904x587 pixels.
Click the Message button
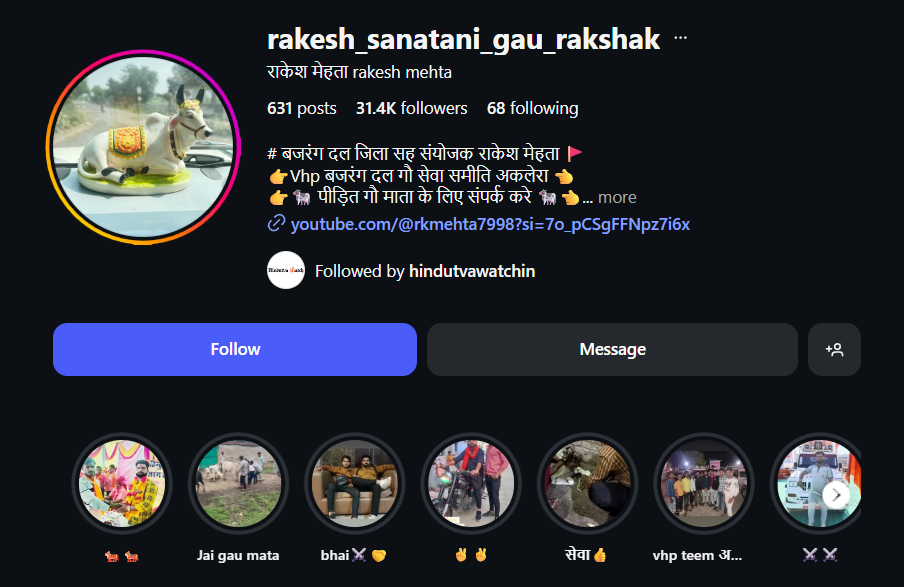point(612,349)
